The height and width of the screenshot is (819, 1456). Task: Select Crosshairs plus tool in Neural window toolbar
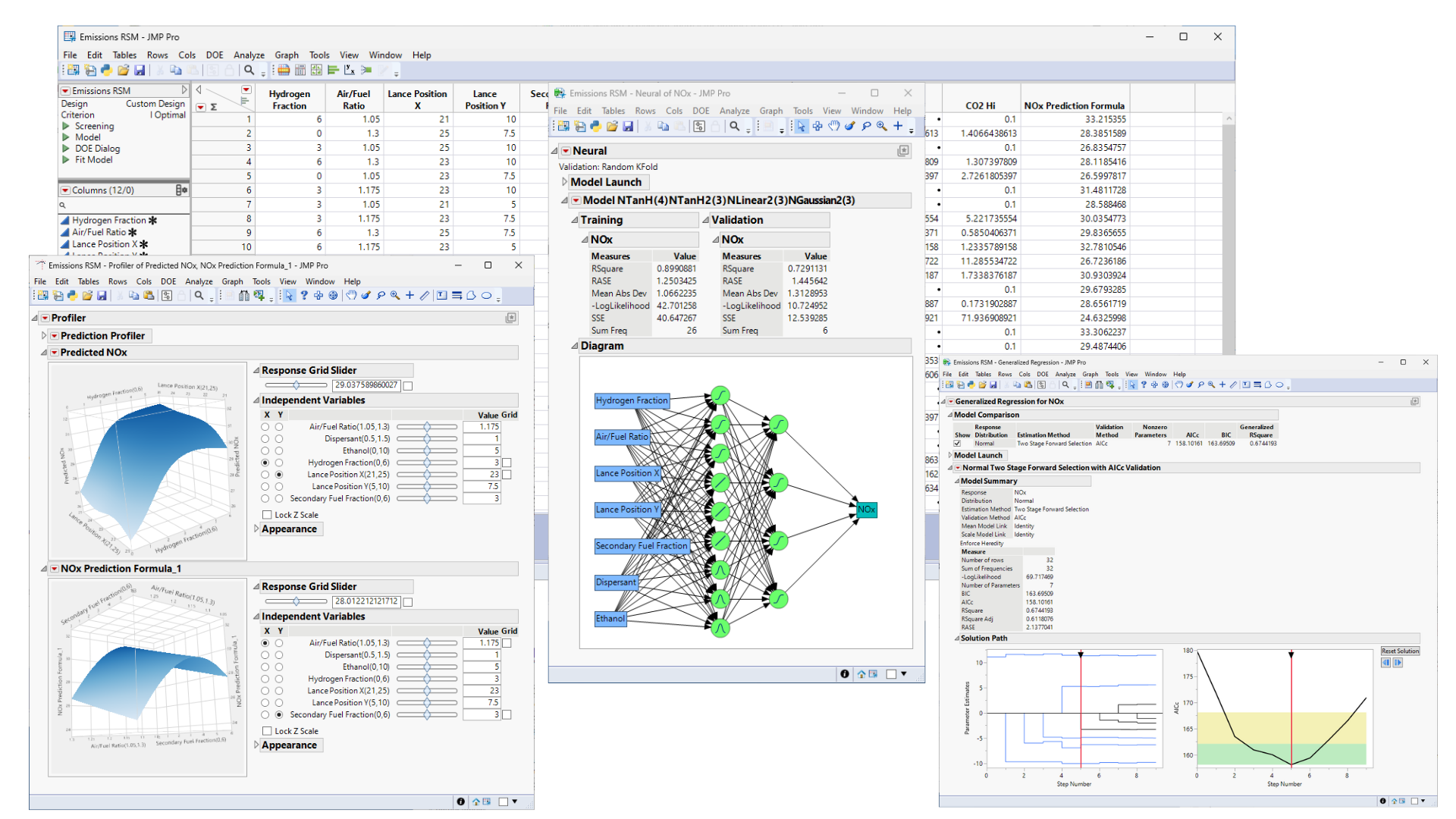coord(898,127)
